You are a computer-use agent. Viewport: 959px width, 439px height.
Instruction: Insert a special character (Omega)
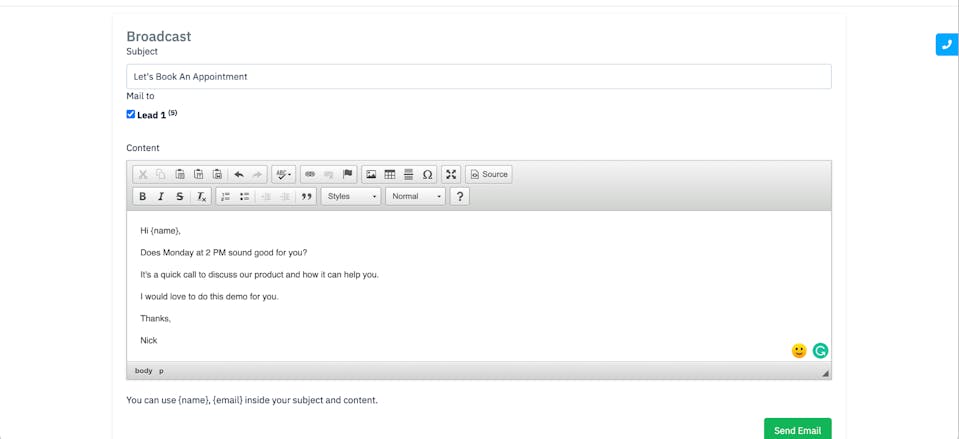[427, 174]
